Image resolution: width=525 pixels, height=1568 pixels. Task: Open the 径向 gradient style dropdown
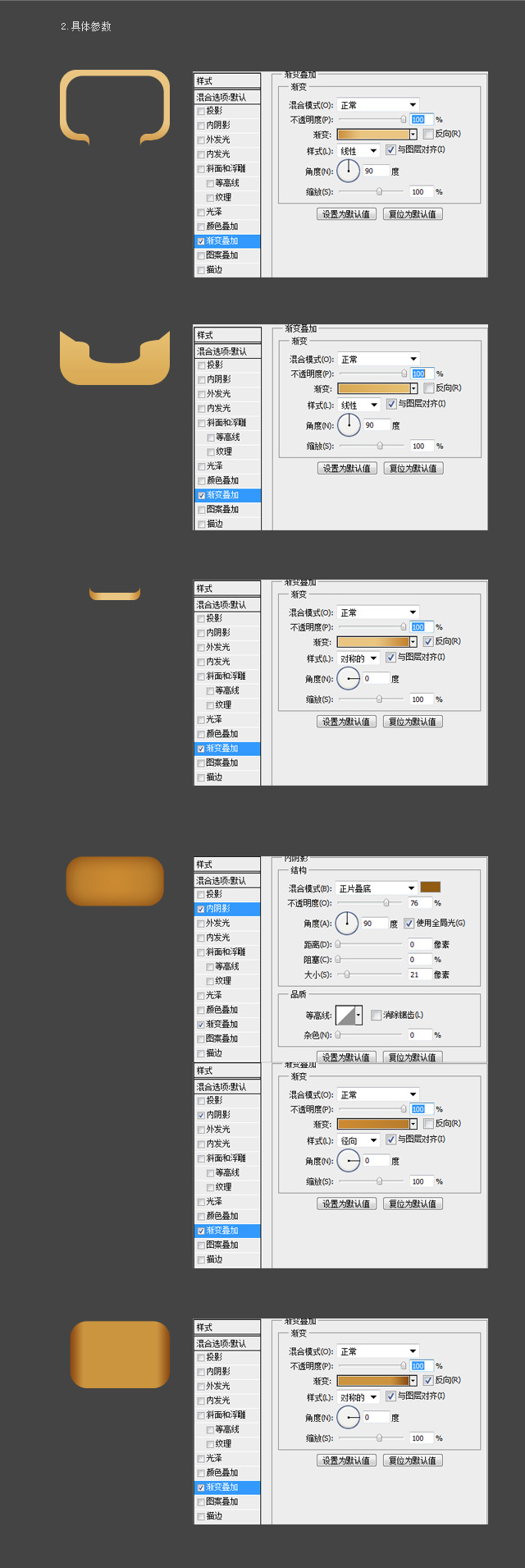click(358, 1140)
